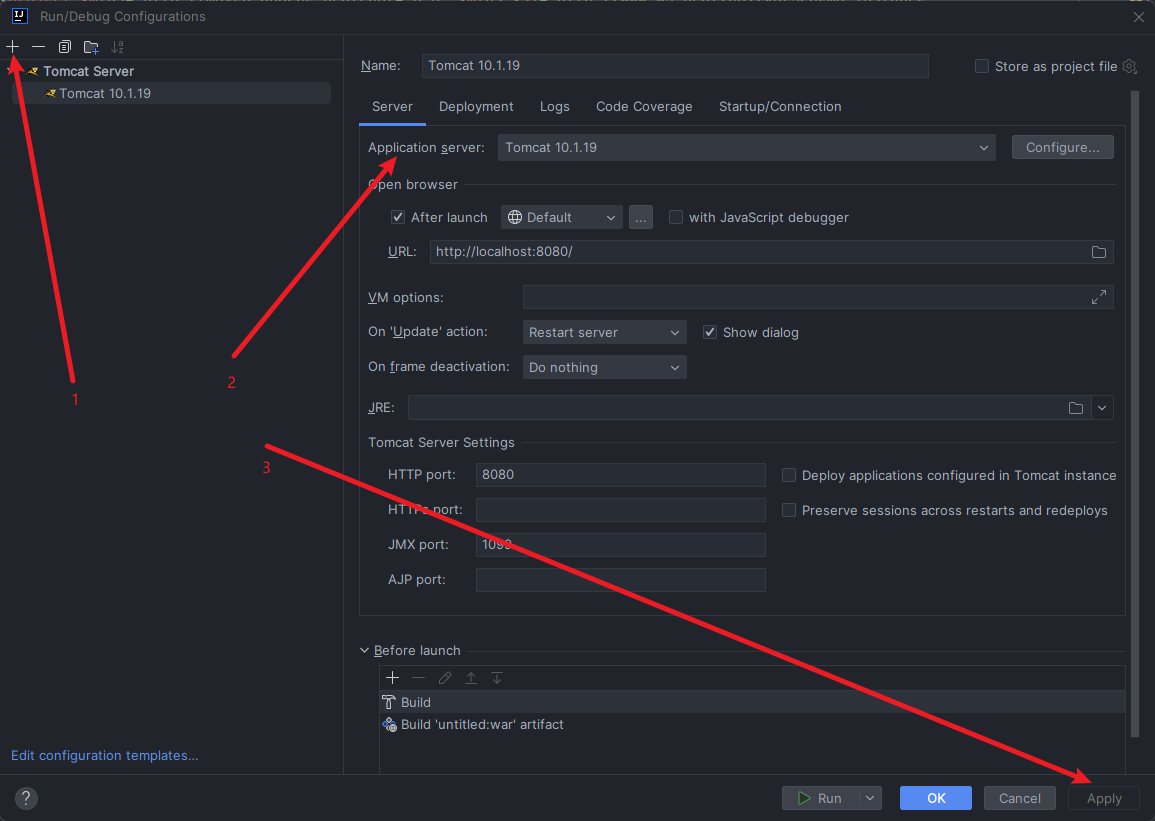Remove the selected Before launch task
1155x821 pixels.
(x=418, y=677)
